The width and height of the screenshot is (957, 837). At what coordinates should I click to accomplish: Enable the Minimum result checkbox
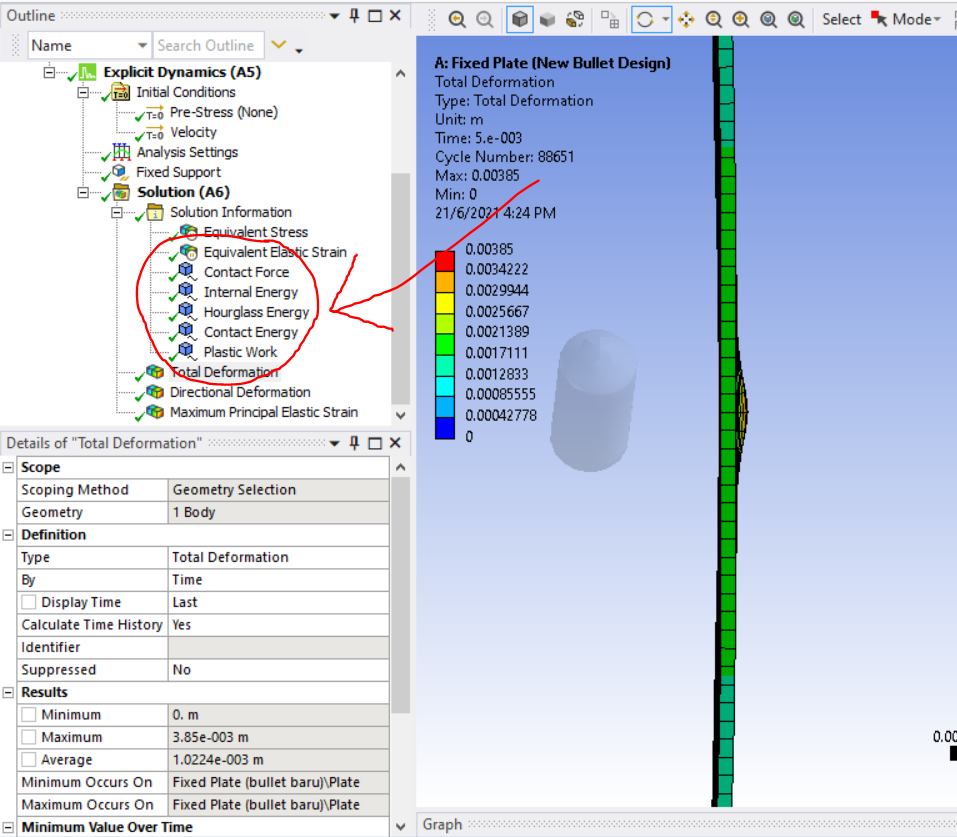[x=29, y=715]
